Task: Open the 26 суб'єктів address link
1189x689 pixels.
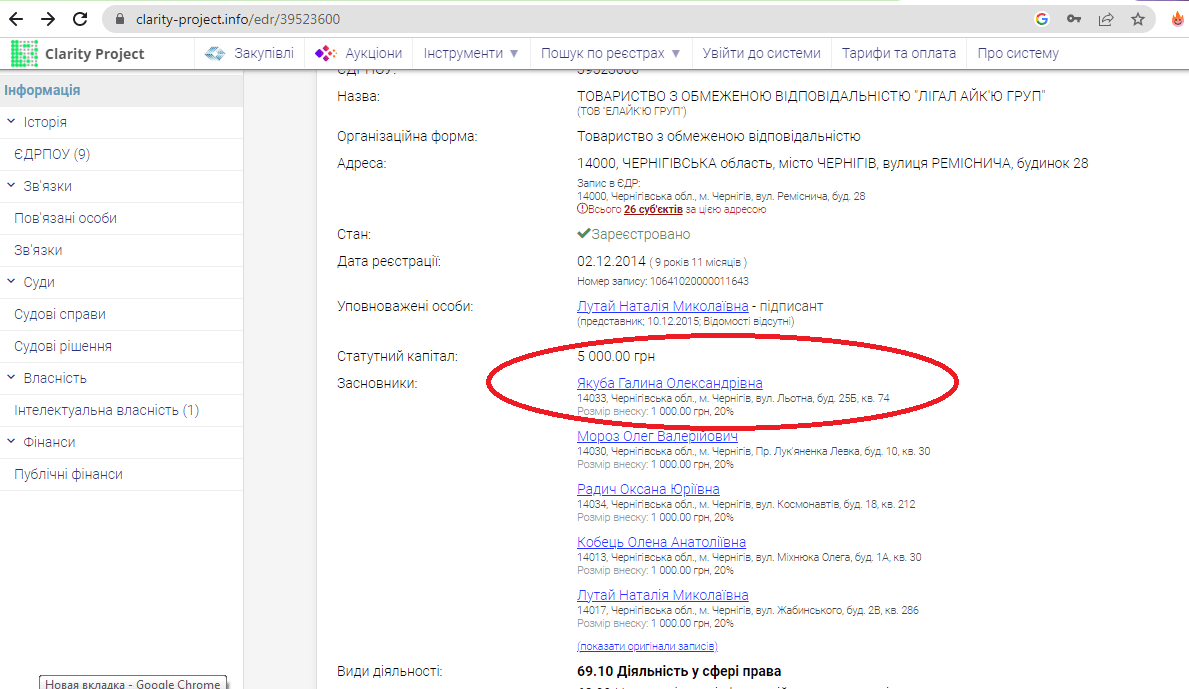Action: (x=653, y=209)
